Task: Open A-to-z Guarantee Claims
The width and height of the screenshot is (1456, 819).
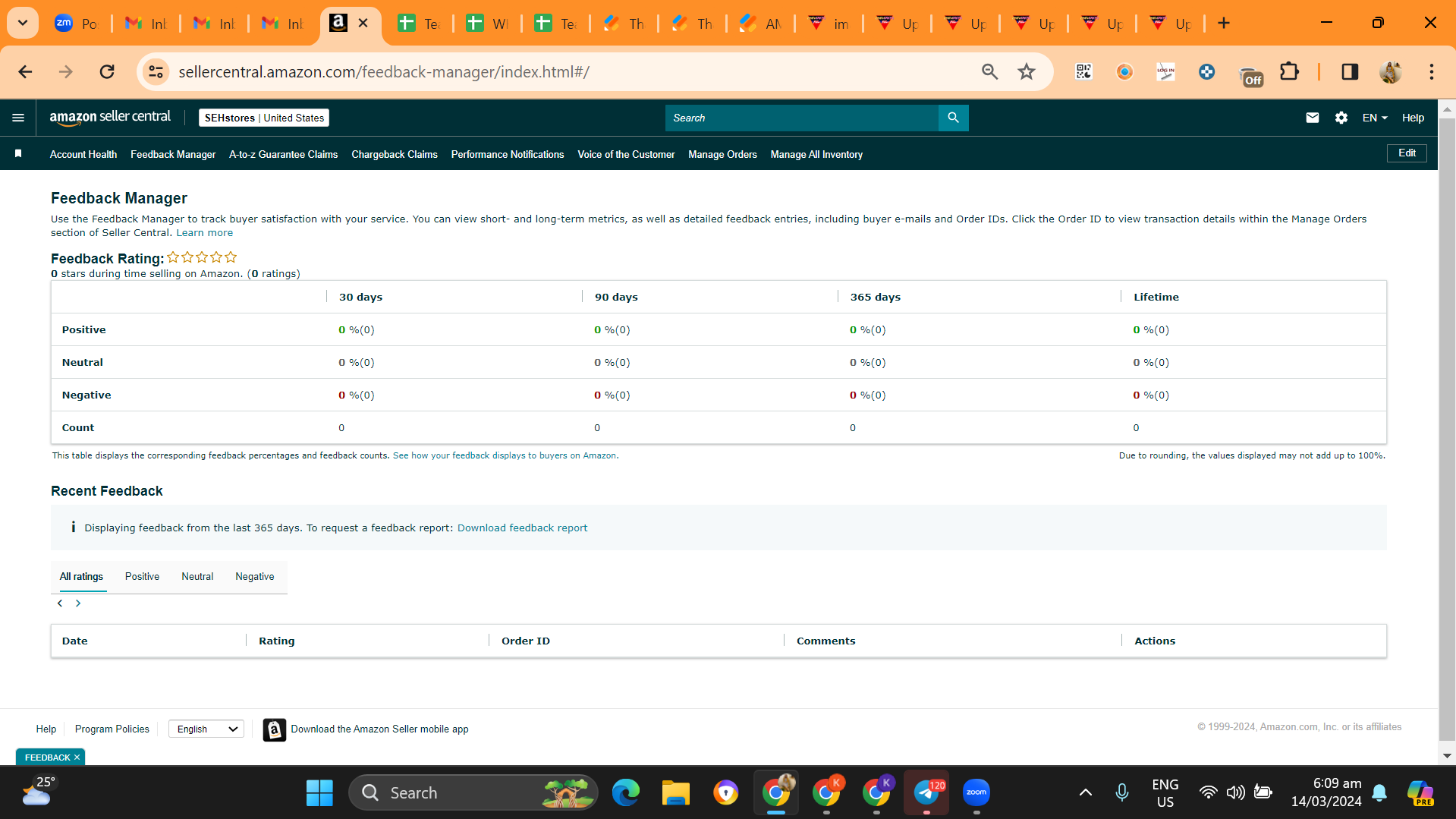Action: (284, 154)
